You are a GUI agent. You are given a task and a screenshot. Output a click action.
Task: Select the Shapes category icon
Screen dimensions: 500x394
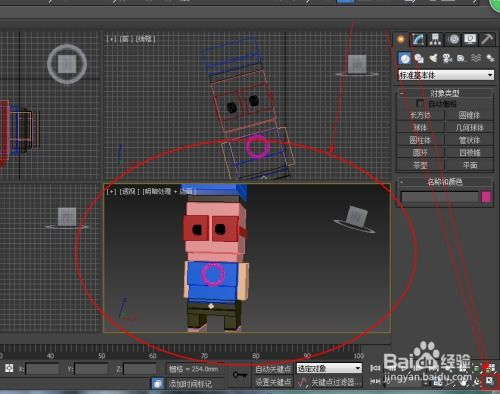[419, 59]
